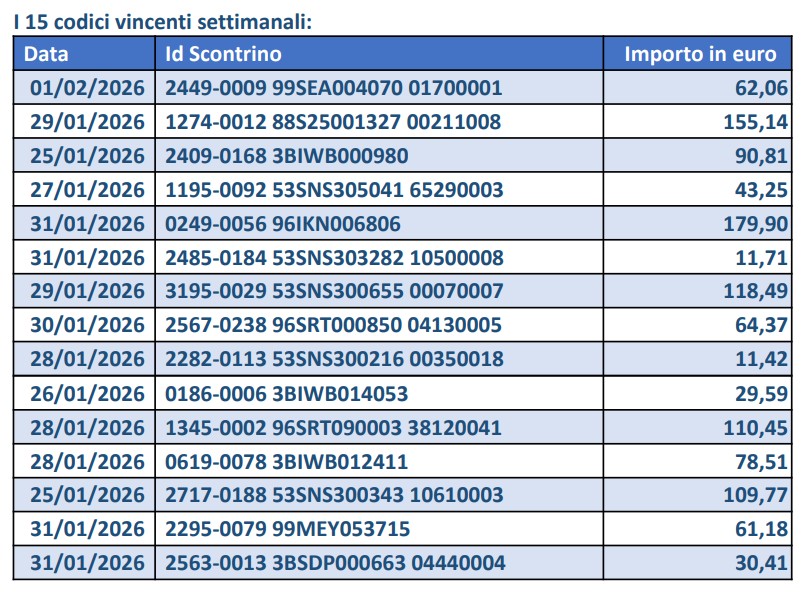Select receipt ID 2409-0168 3BIWB000980
803x593 pixels.
[x=286, y=156]
